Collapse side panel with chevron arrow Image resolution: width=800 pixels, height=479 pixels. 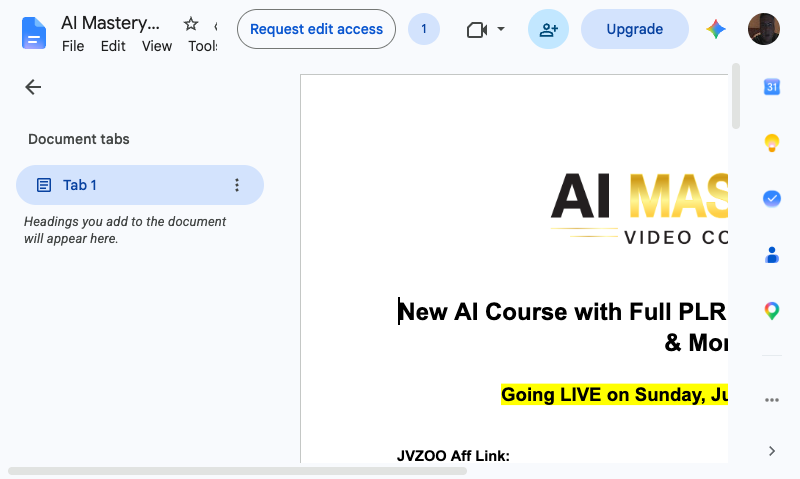pyautogui.click(x=772, y=451)
